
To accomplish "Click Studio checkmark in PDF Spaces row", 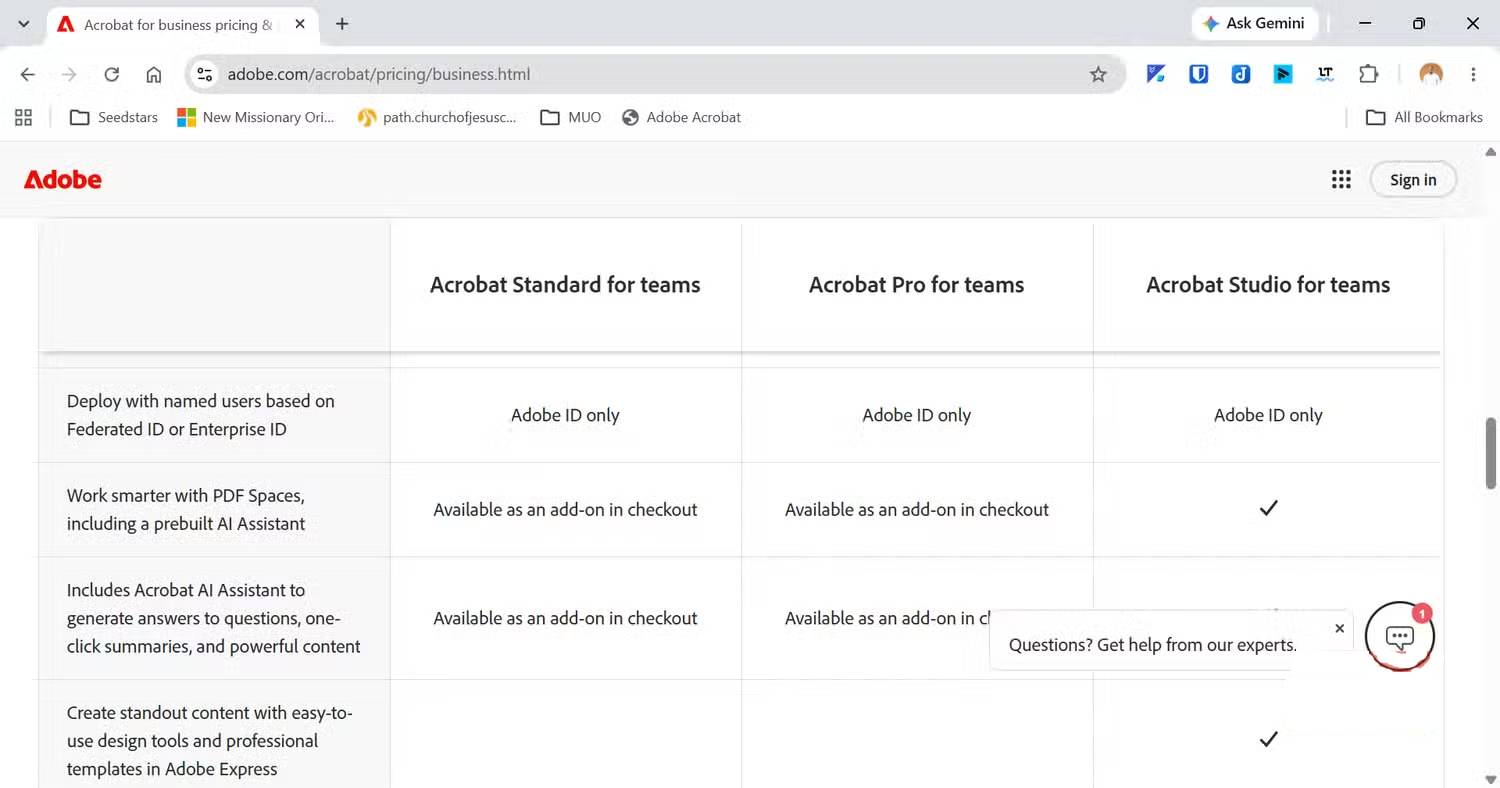I will 1268,508.
